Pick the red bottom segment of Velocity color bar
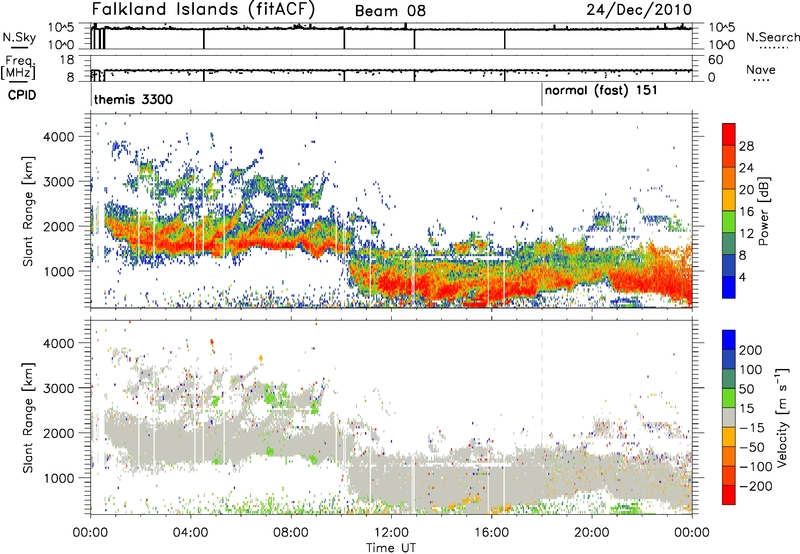The height and width of the screenshot is (554, 800). (x=729, y=495)
